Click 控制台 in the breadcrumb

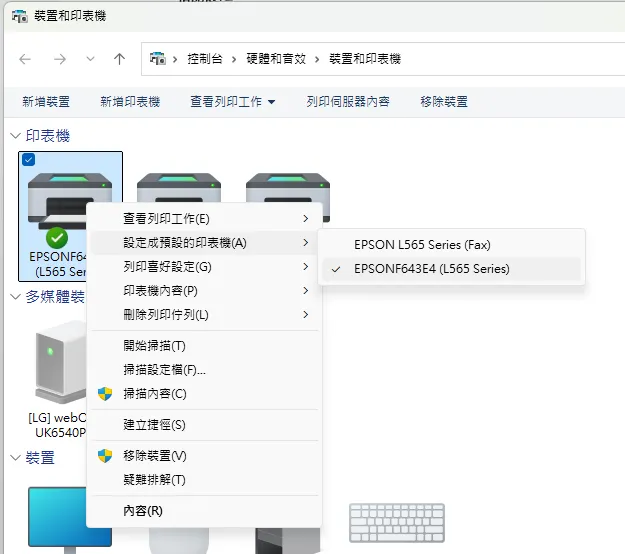click(x=205, y=59)
